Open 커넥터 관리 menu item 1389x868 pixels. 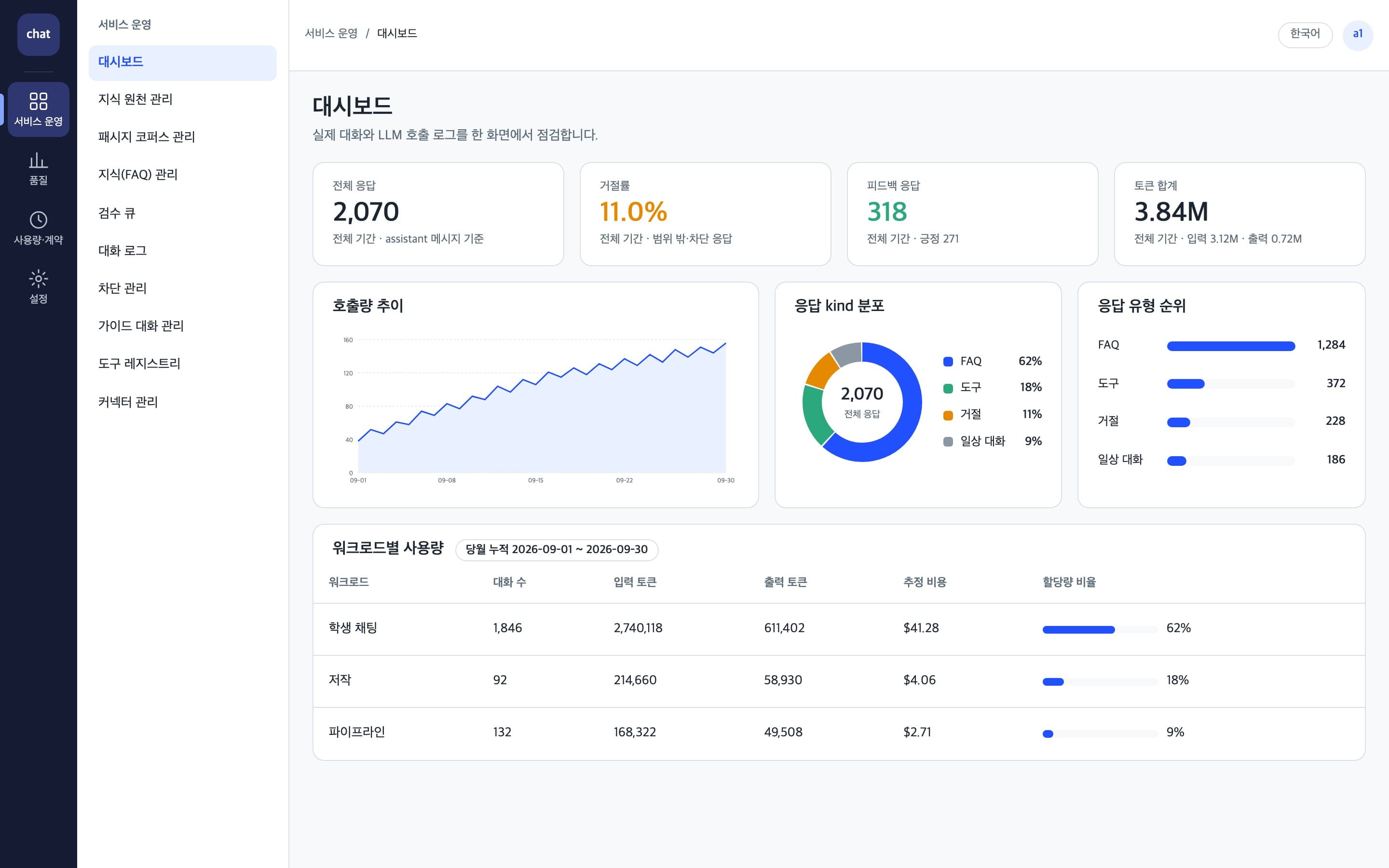[x=182, y=402]
